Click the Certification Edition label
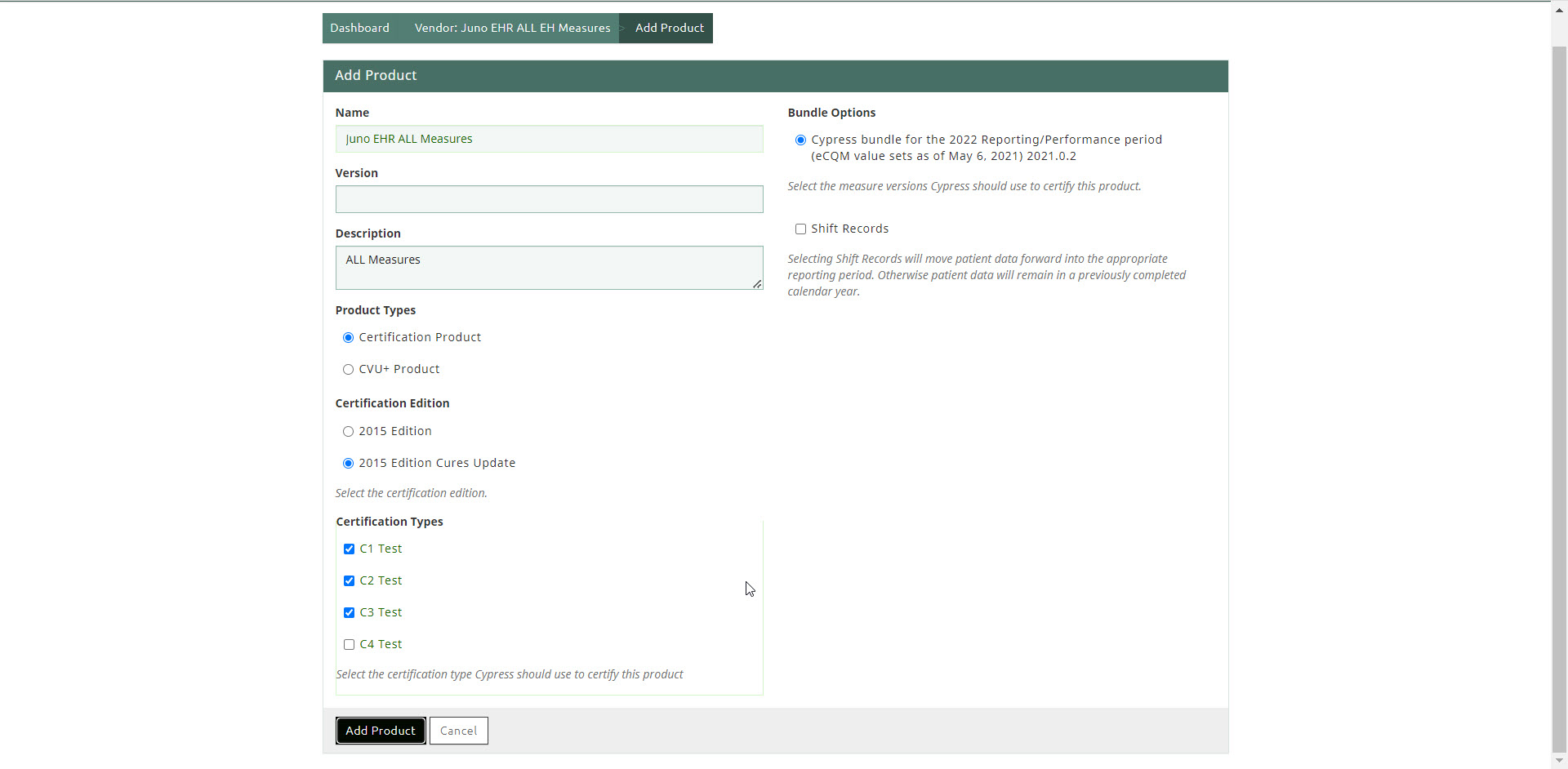Image resolution: width=1568 pixels, height=769 pixels. 392,403
